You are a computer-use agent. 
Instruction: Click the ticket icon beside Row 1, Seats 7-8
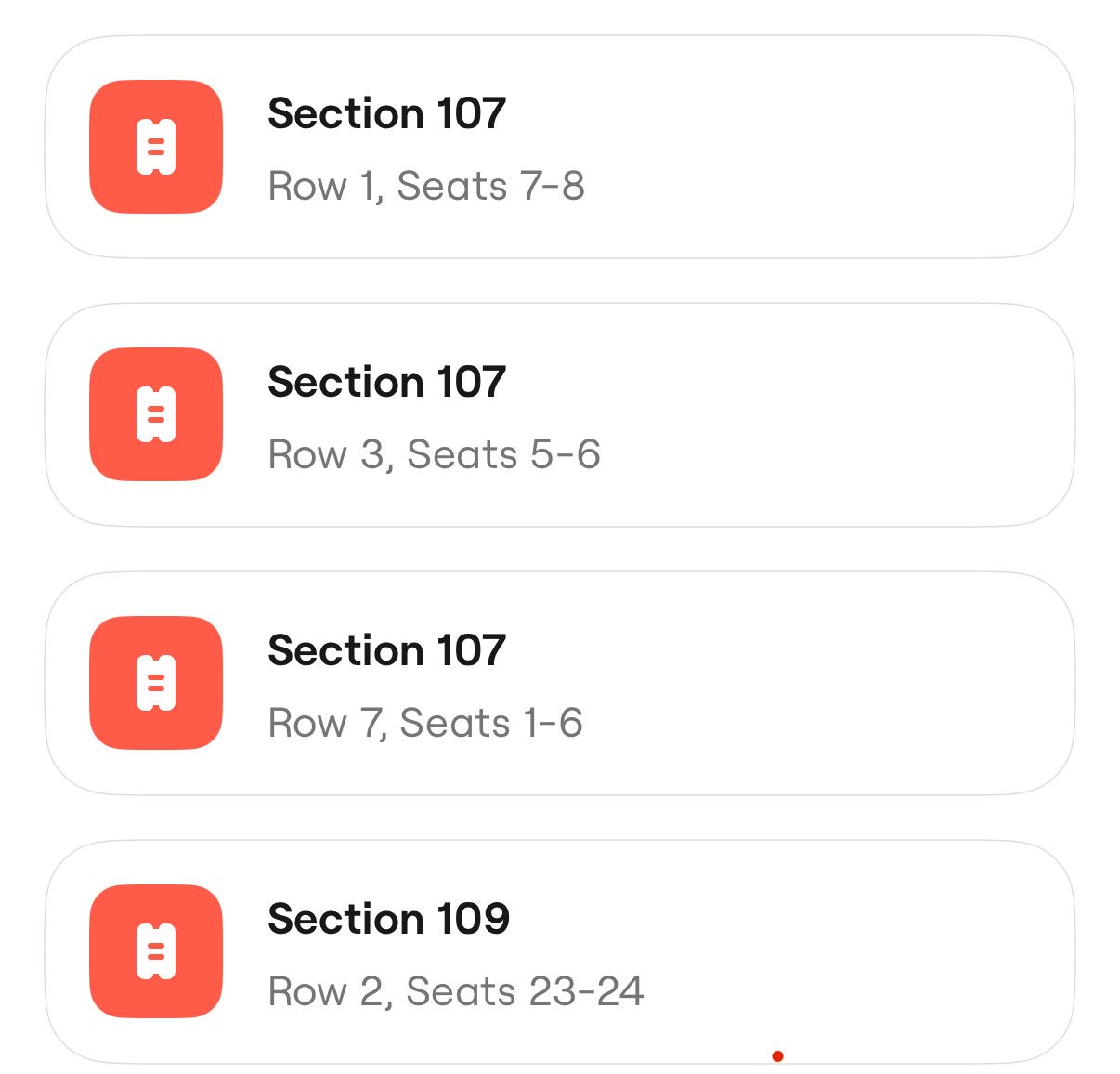(x=156, y=147)
